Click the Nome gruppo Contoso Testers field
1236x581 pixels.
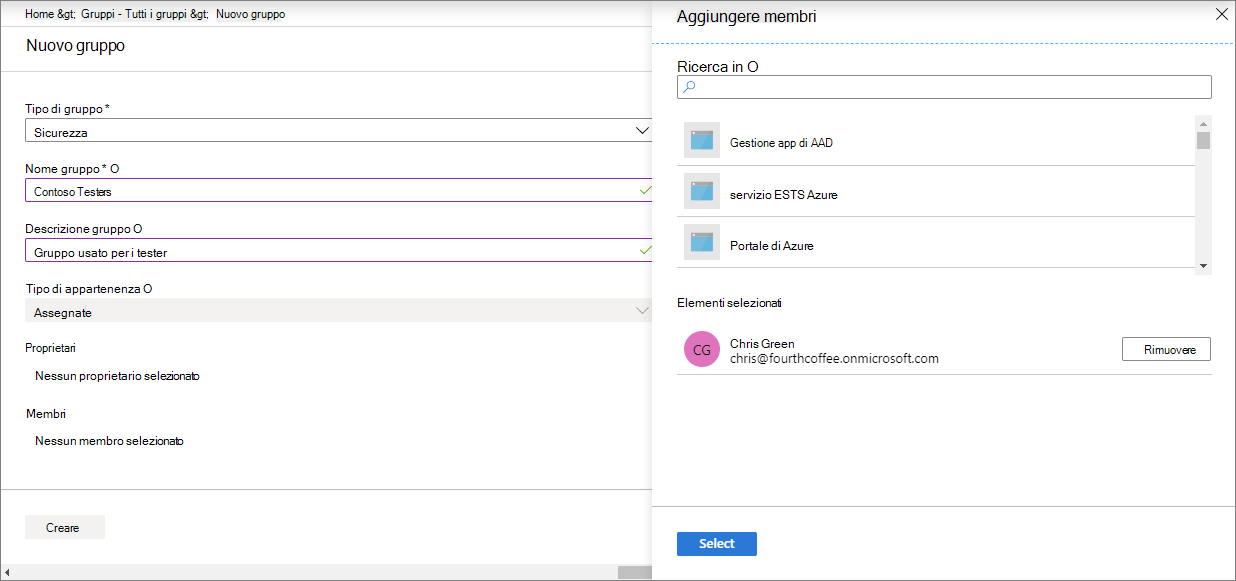click(x=338, y=190)
